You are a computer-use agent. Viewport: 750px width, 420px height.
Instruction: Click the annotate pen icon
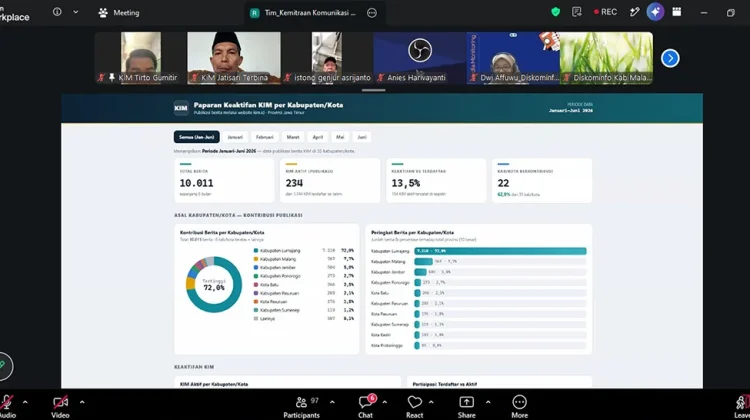click(x=634, y=12)
